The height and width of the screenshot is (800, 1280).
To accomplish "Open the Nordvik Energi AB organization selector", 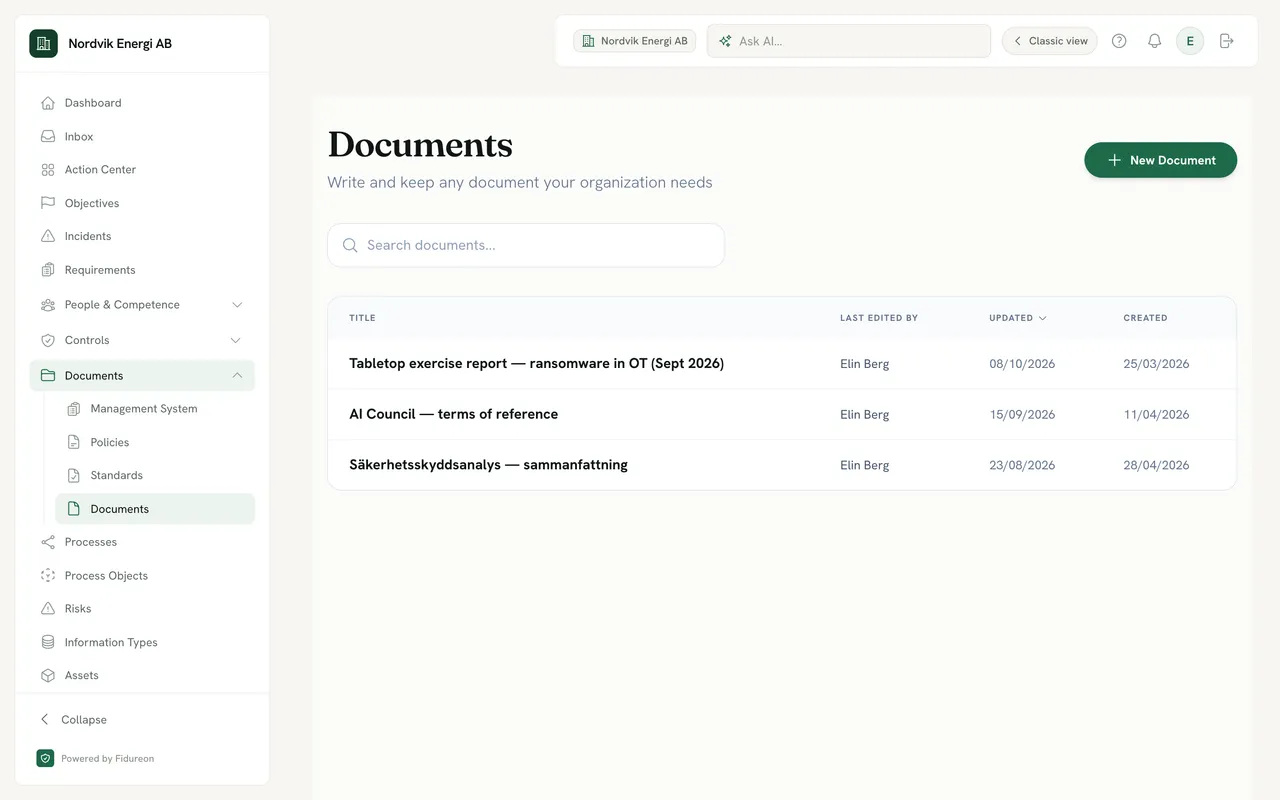I will (634, 41).
